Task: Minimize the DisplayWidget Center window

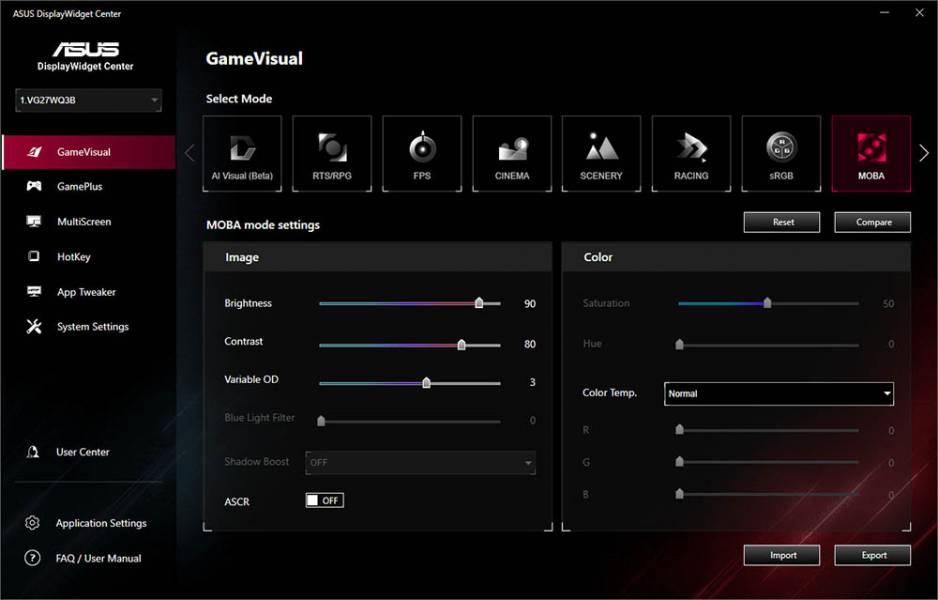Action: click(885, 13)
